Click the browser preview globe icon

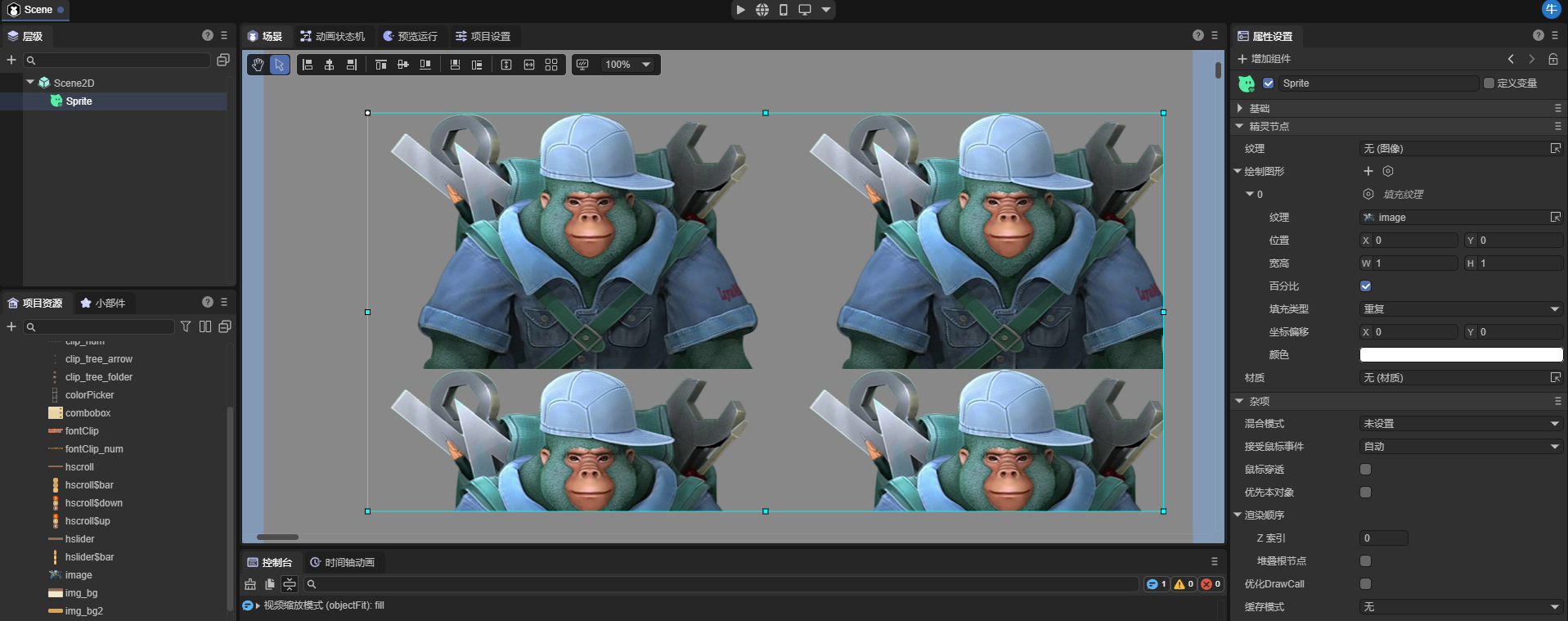point(762,10)
